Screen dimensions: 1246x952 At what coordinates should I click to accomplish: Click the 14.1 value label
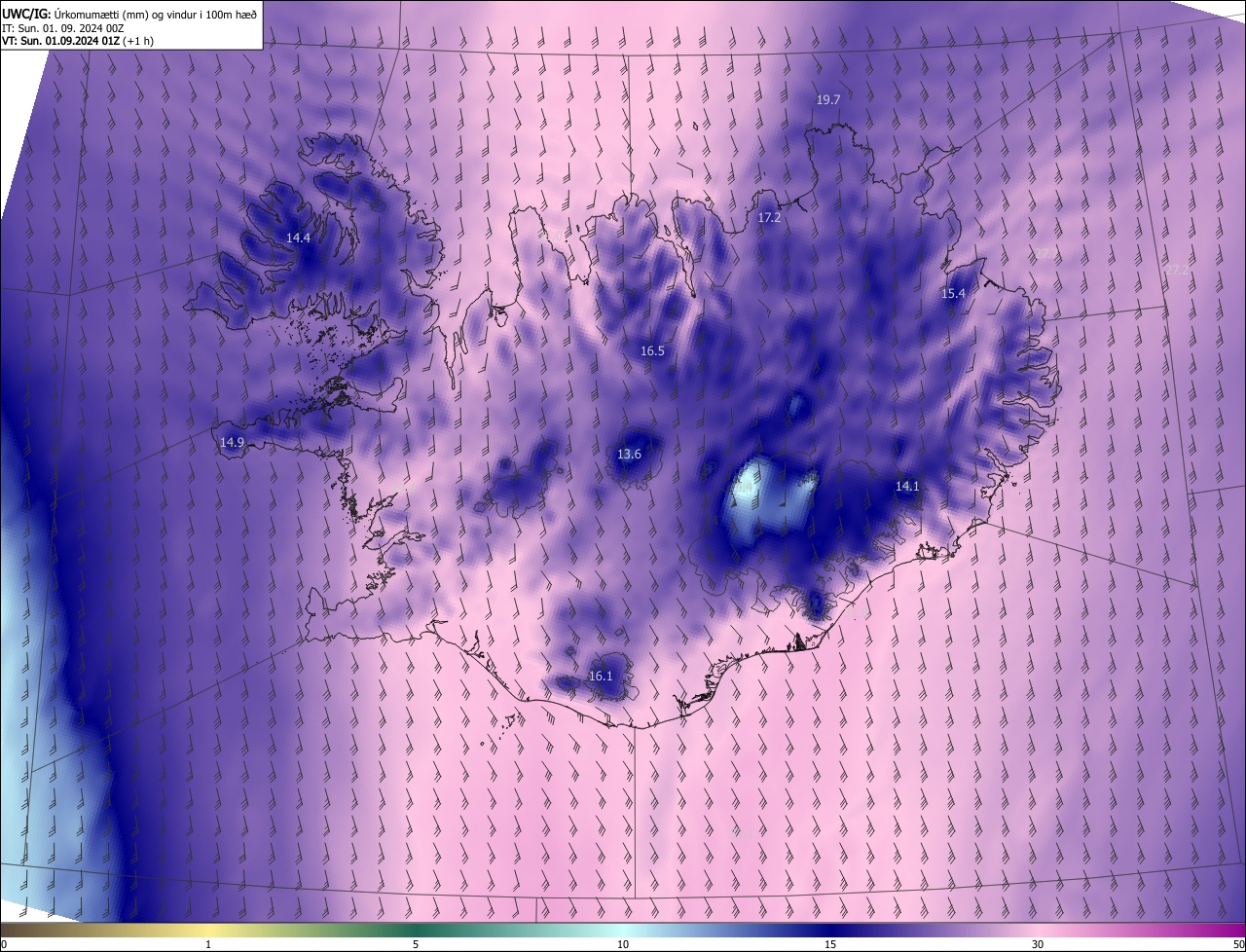907,486
